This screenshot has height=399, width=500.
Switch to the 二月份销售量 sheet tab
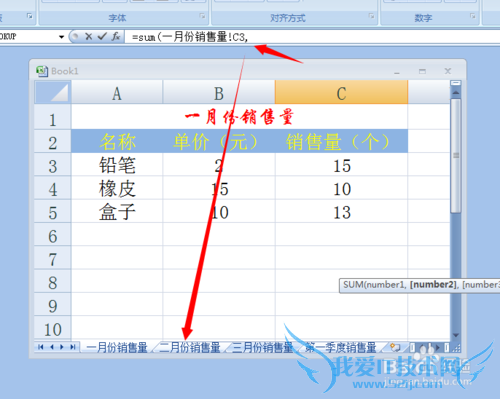[190, 347]
